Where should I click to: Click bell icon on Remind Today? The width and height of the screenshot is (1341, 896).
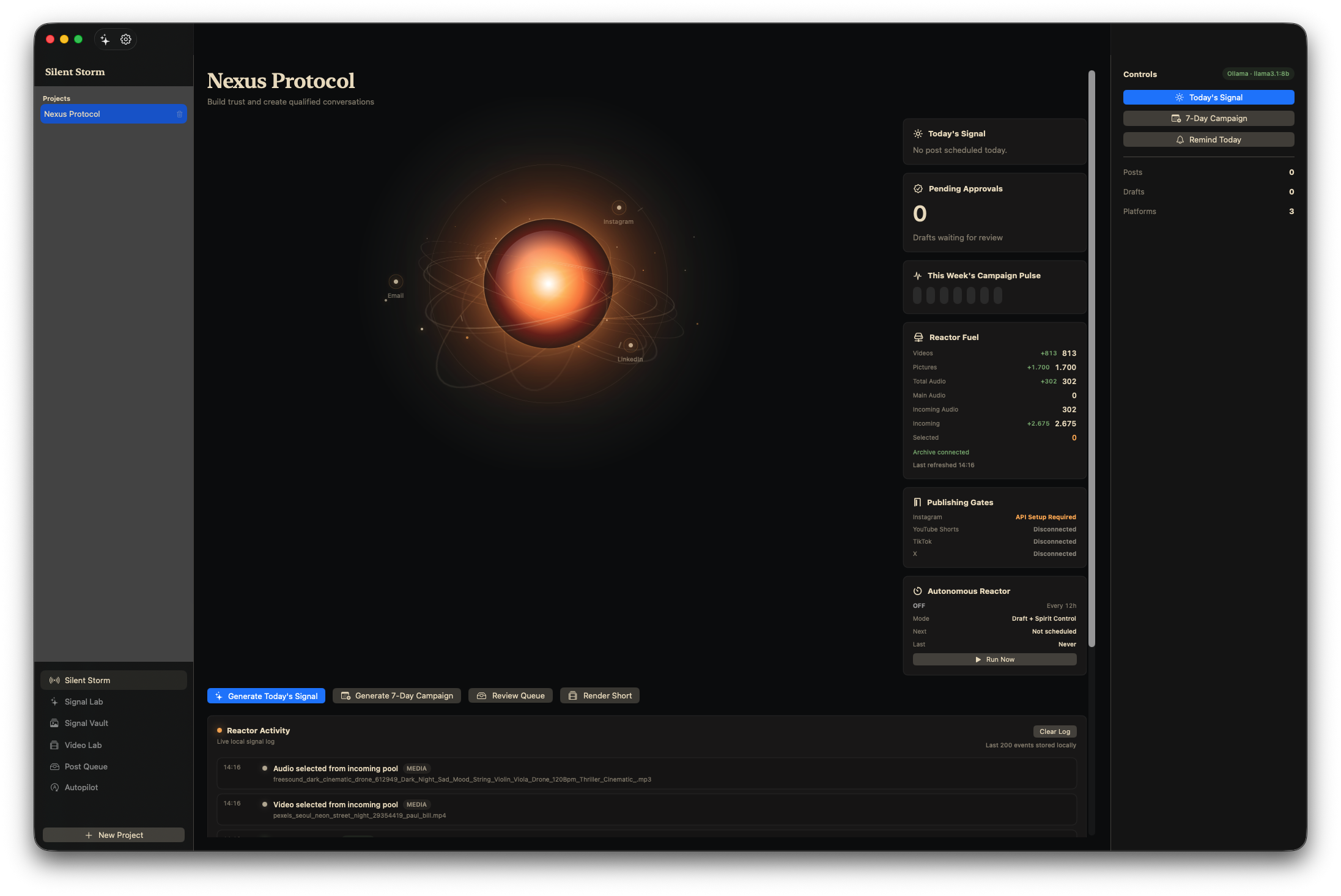coord(1180,140)
